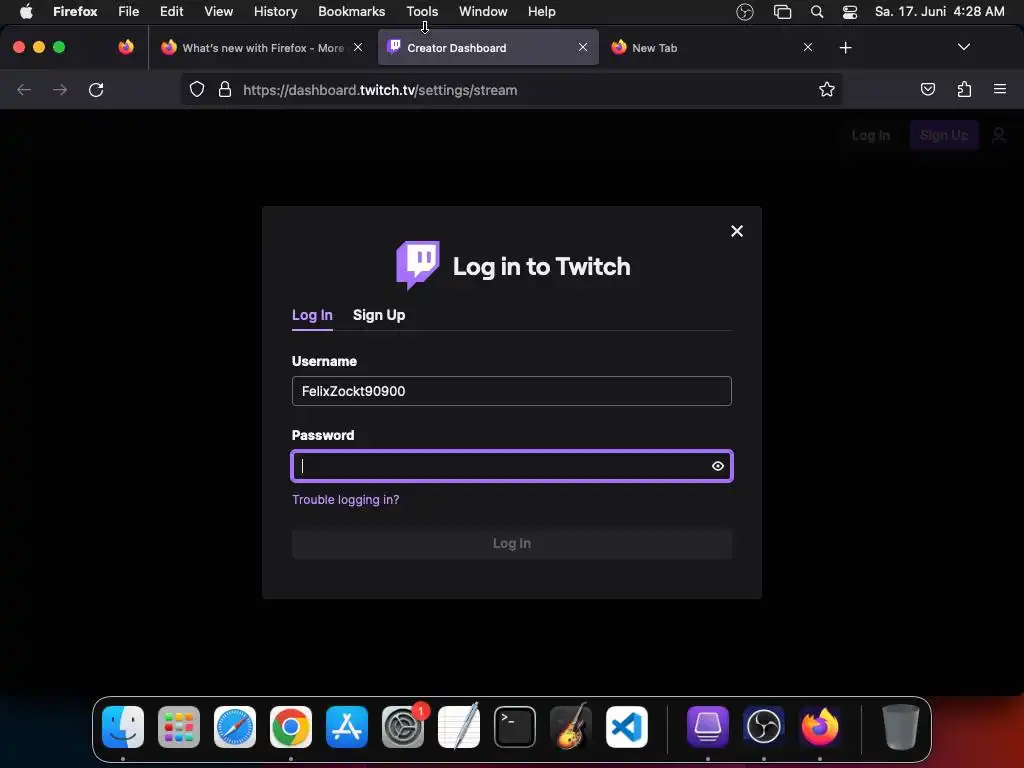Close the New Tab tab

[808, 47]
